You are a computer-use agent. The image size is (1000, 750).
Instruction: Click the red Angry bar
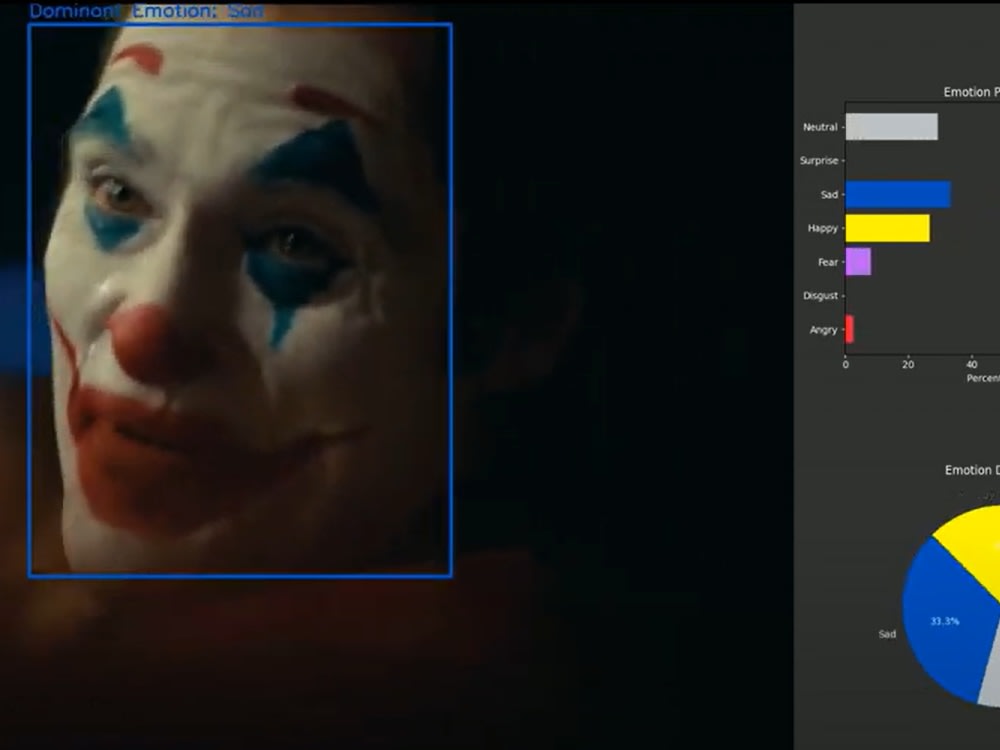click(x=849, y=330)
